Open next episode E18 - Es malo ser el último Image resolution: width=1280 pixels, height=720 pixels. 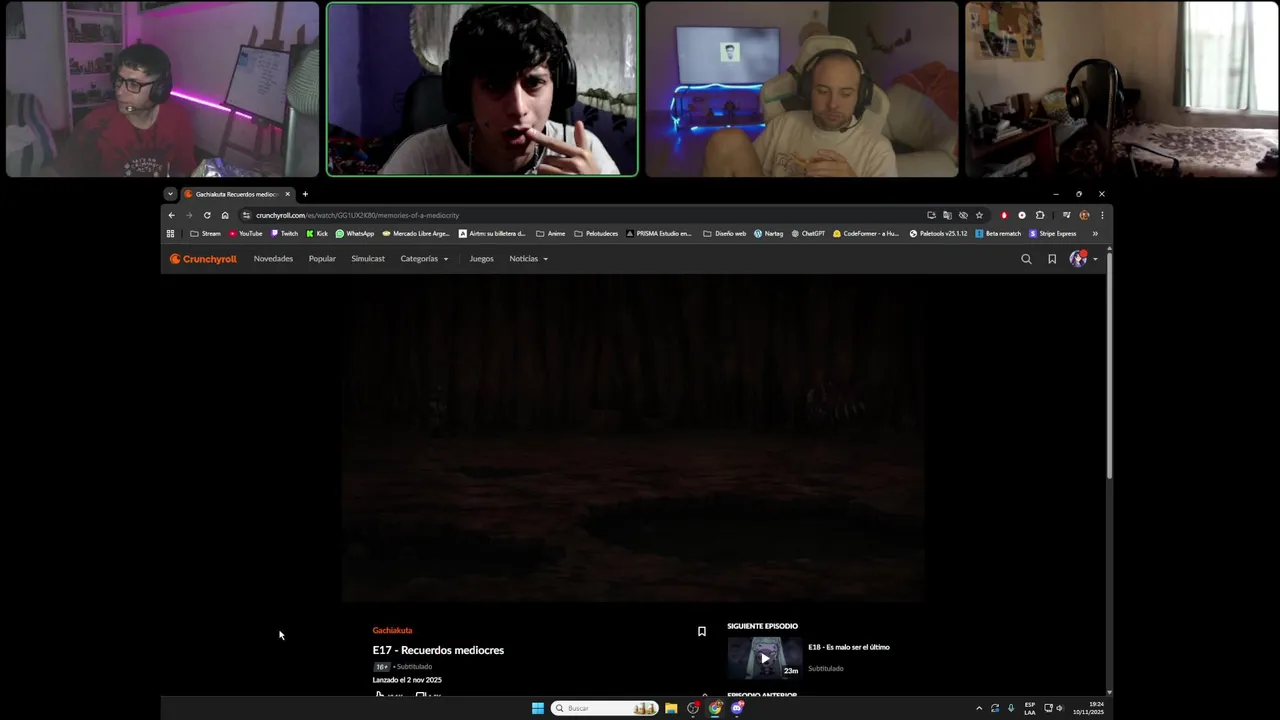tap(849, 647)
